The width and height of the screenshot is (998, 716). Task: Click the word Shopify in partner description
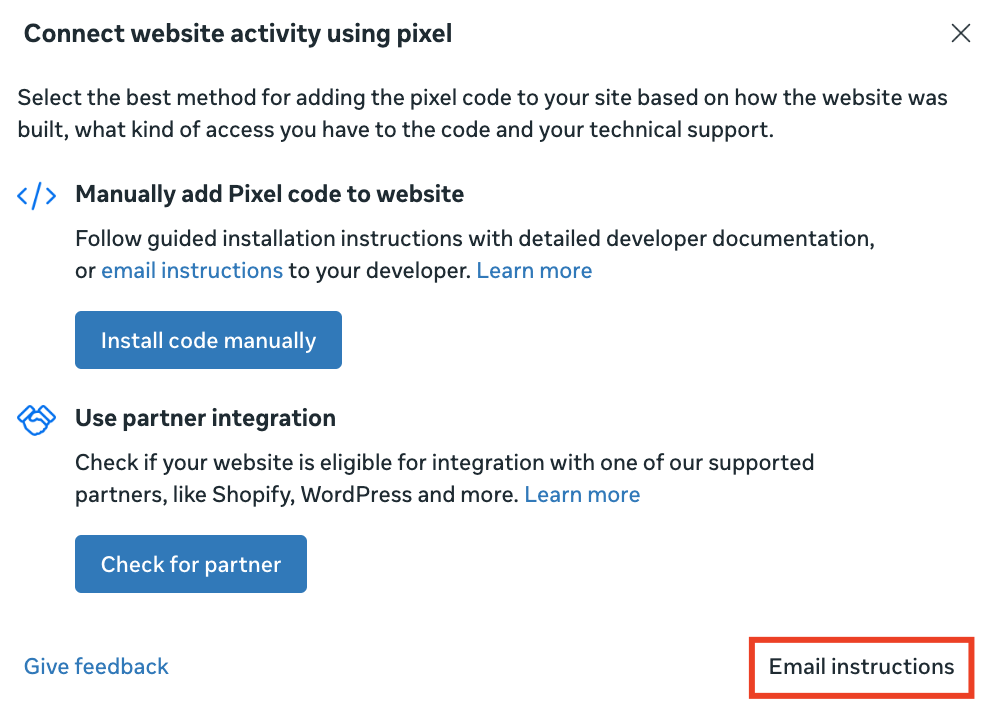(x=250, y=495)
